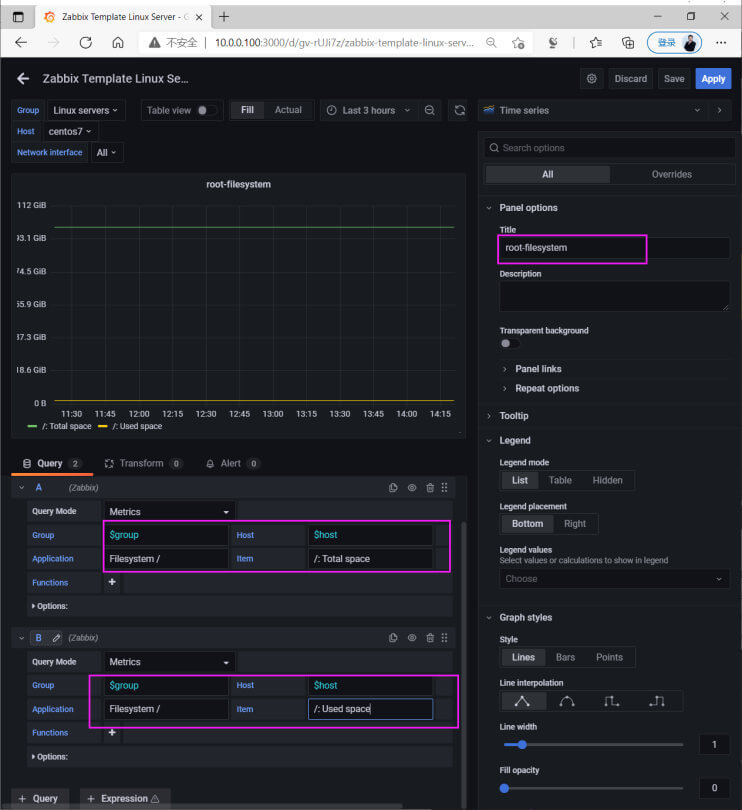
Task: Open the Legend values Choose dropdown
Action: [614, 579]
